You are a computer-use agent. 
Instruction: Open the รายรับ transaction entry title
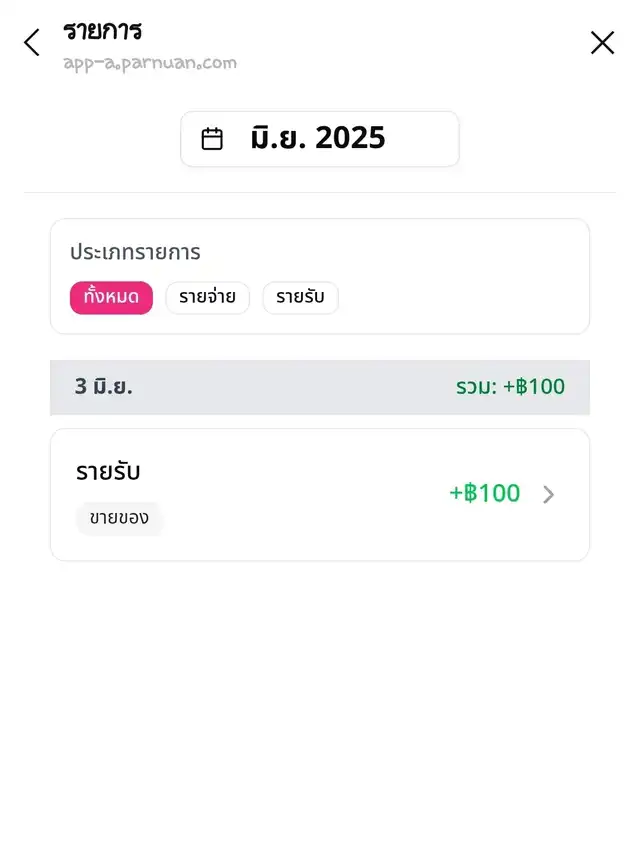108,472
